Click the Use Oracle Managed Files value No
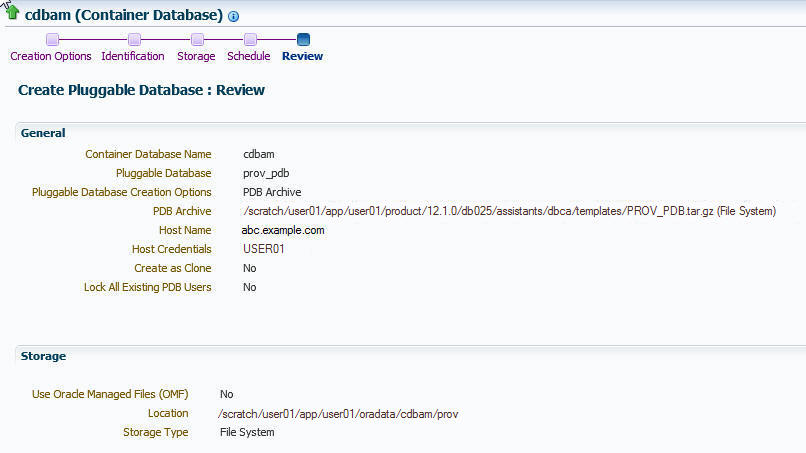Viewport: 806px width, 453px height. coord(227,394)
